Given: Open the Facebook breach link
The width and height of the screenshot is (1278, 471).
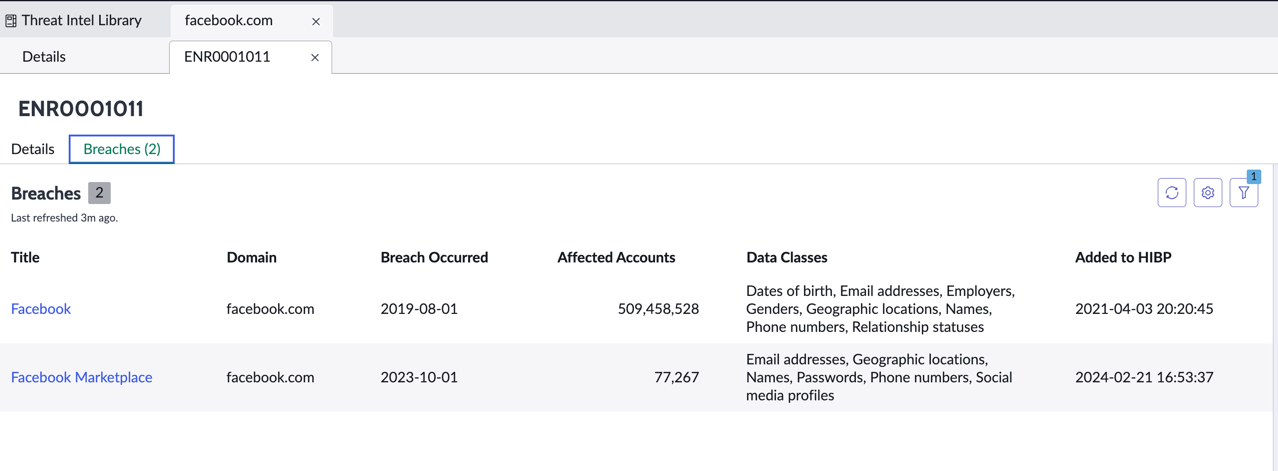Looking at the screenshot, I should pos(41,309).
